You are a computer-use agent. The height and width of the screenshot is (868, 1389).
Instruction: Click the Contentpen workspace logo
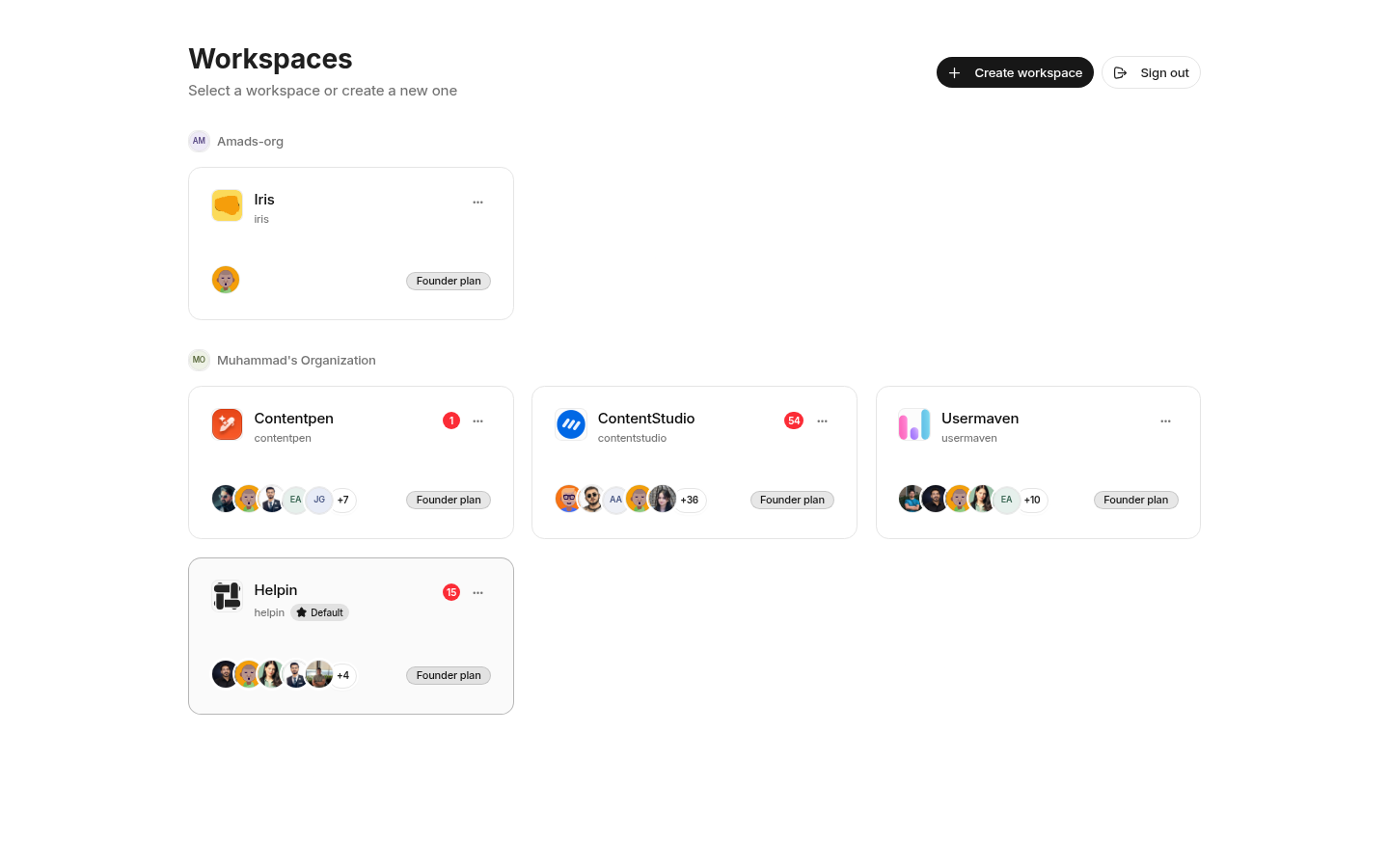(227, 424)
